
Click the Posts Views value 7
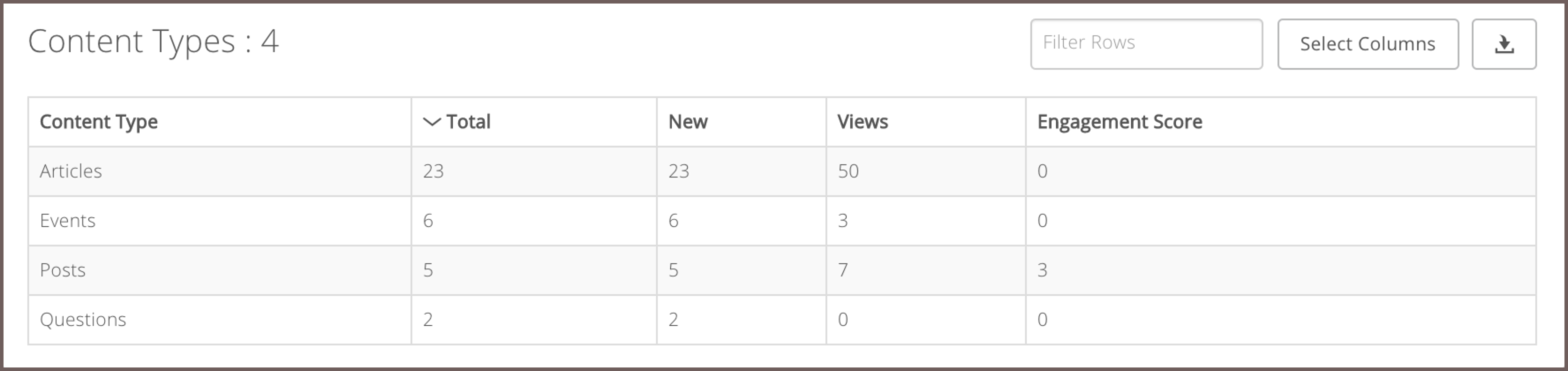(843, 270)
